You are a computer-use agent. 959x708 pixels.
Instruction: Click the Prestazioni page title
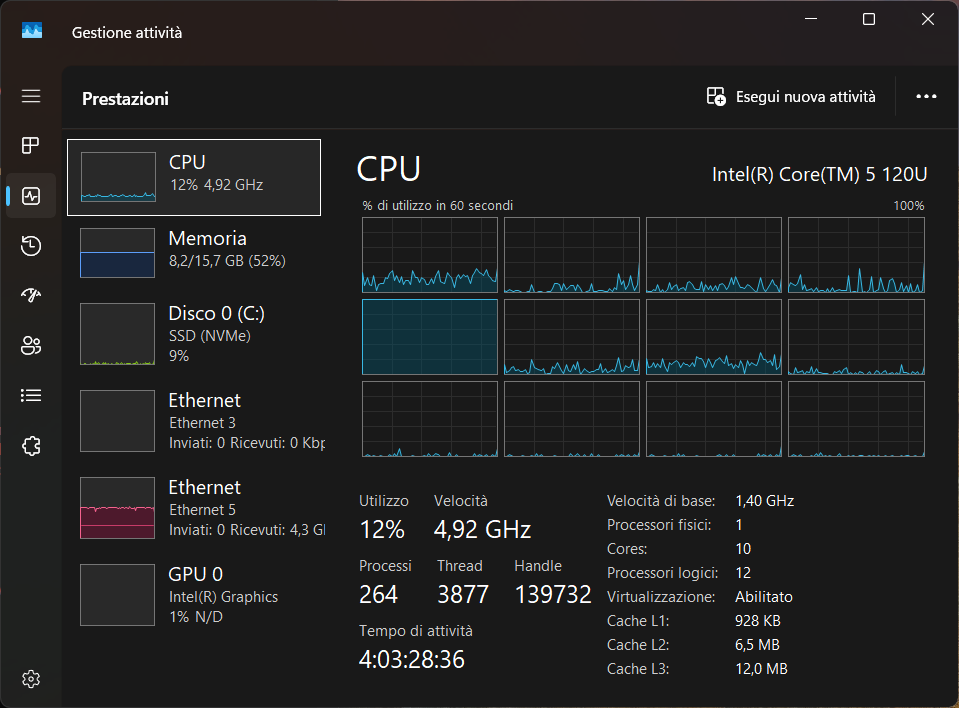(125, 99)
